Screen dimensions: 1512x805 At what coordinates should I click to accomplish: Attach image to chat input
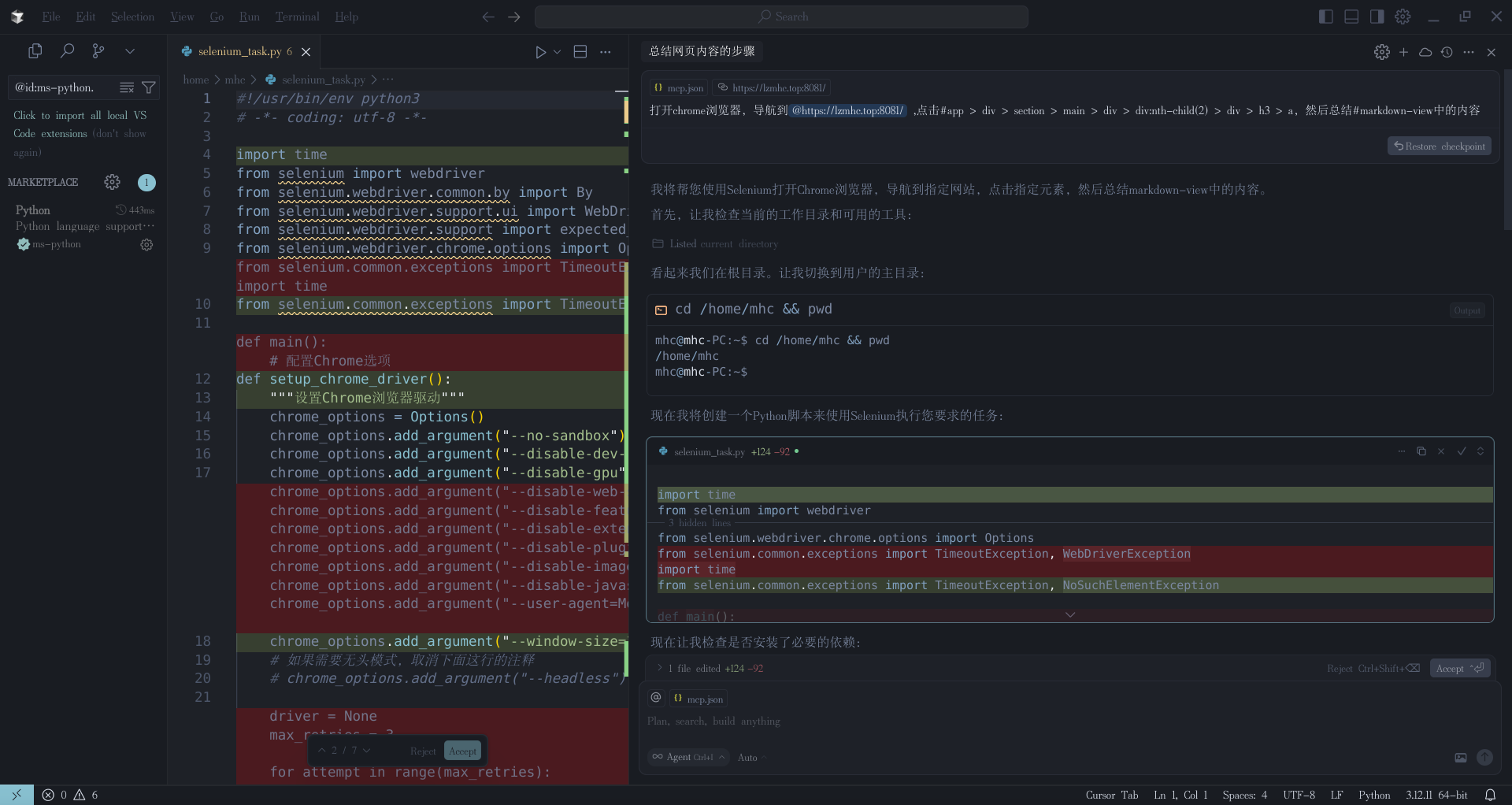point(1460,758)
